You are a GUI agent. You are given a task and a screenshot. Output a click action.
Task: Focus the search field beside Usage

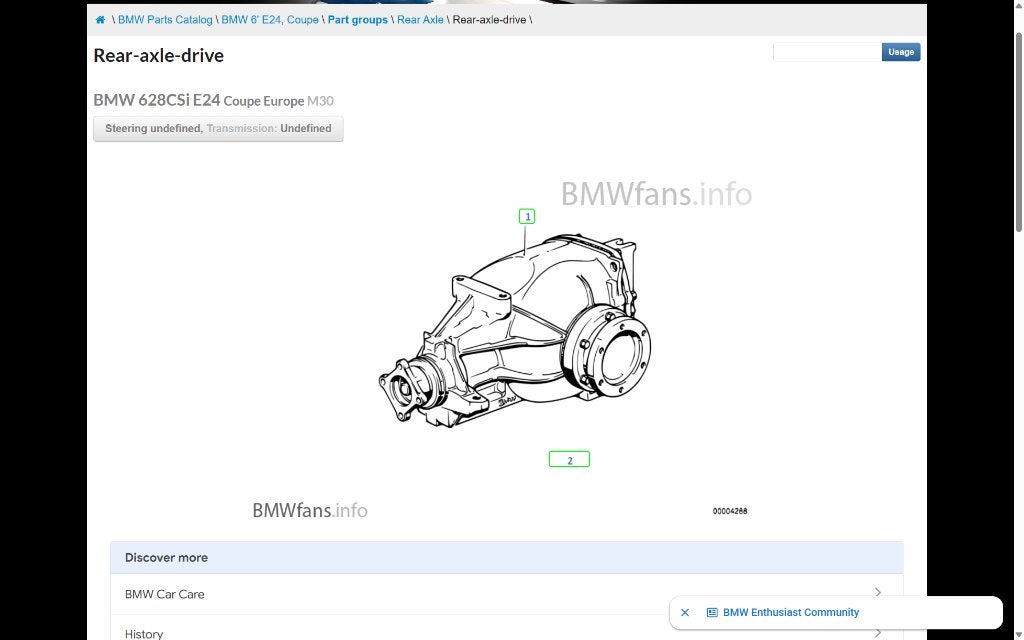tap(827, 52)
